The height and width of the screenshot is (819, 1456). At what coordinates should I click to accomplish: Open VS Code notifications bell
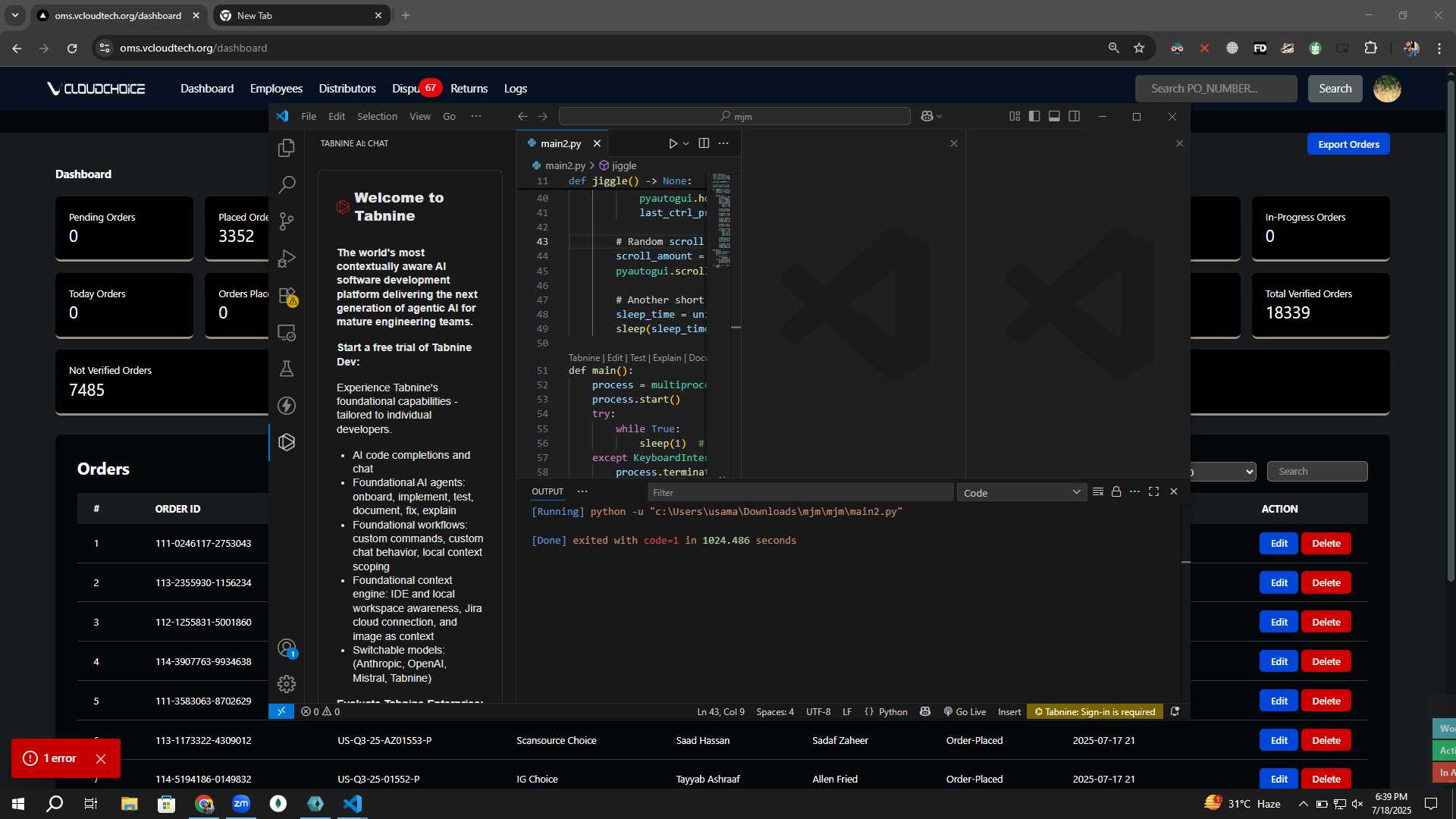pos(1175,711)
